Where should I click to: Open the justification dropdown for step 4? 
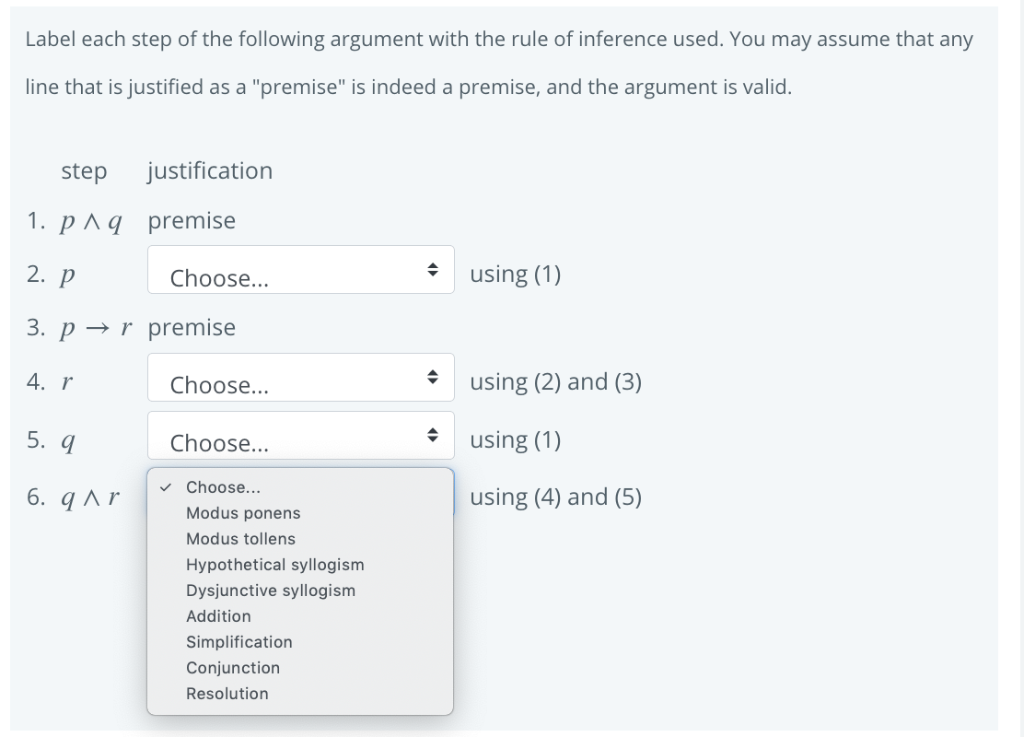[x=300, y=377]
